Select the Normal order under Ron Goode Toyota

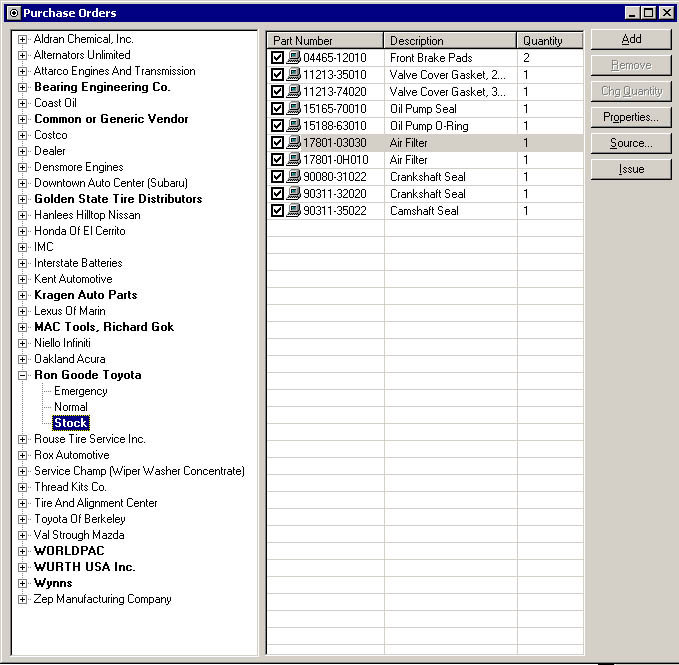click(71, 407)
